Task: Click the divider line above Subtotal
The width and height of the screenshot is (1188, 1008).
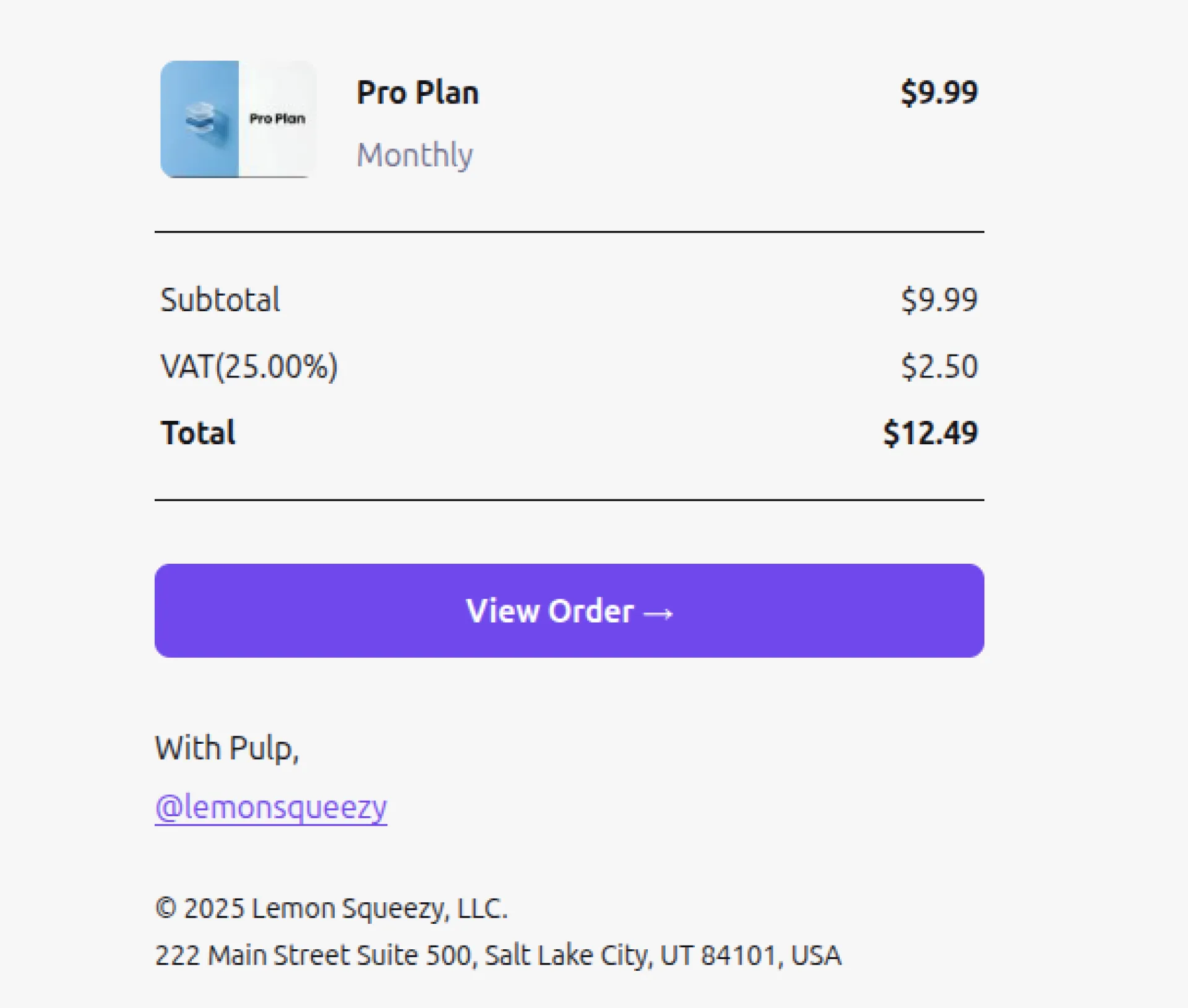Action: pos(569,232)
